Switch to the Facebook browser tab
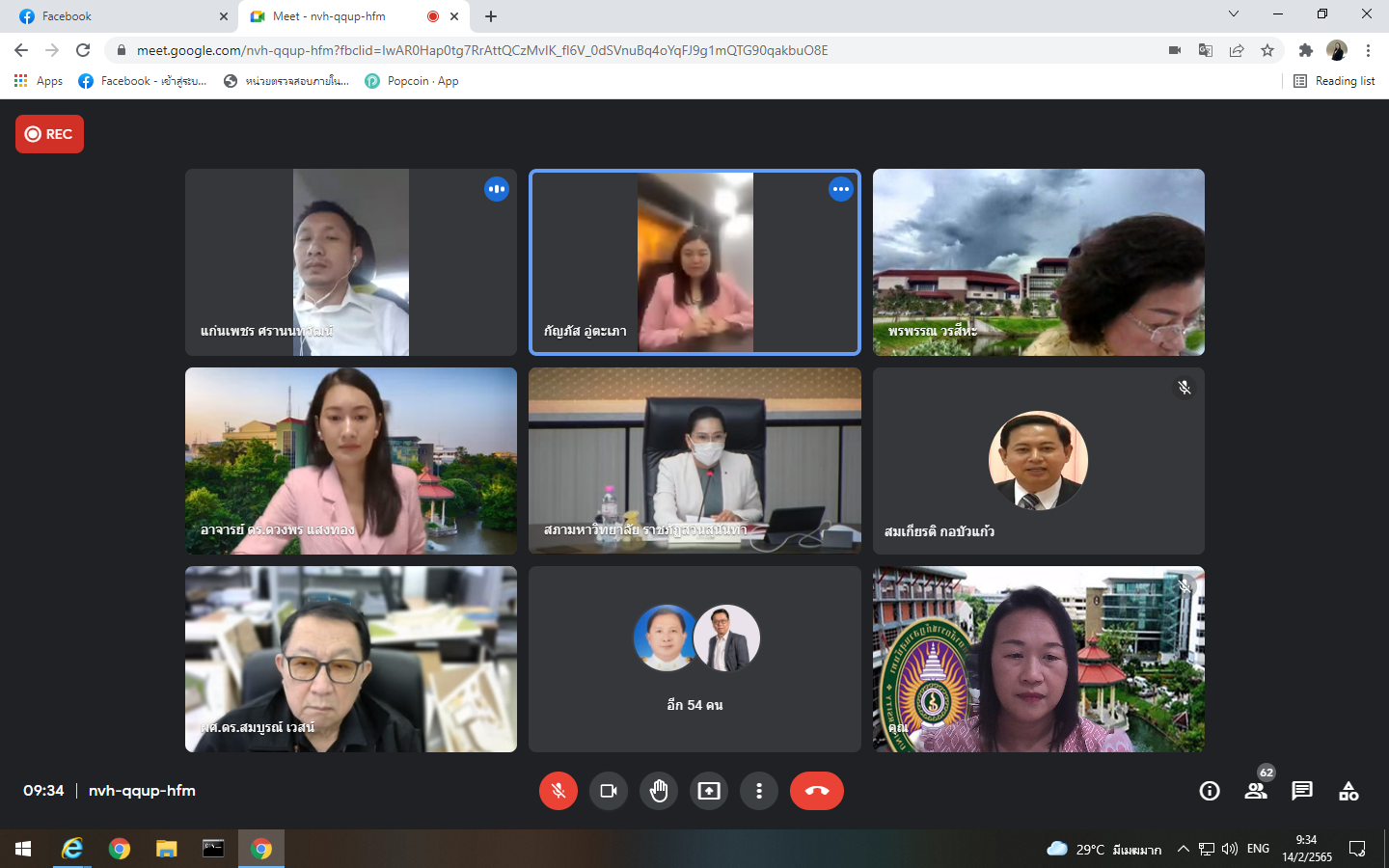Viewport: 1389px width, 868px height. point(116,16)
